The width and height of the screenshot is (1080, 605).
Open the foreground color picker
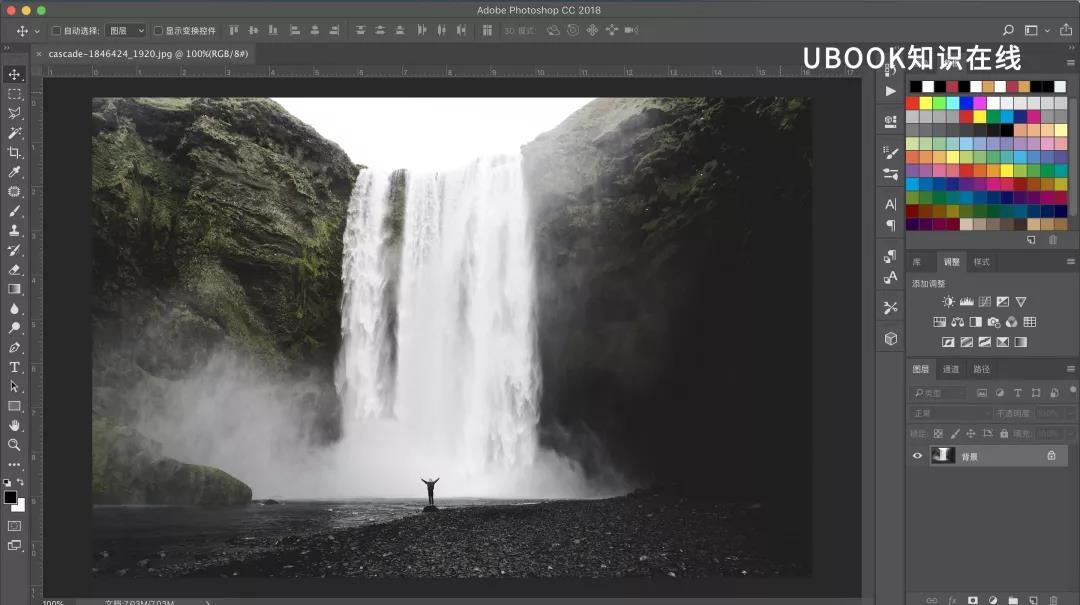tap(10, 497)
